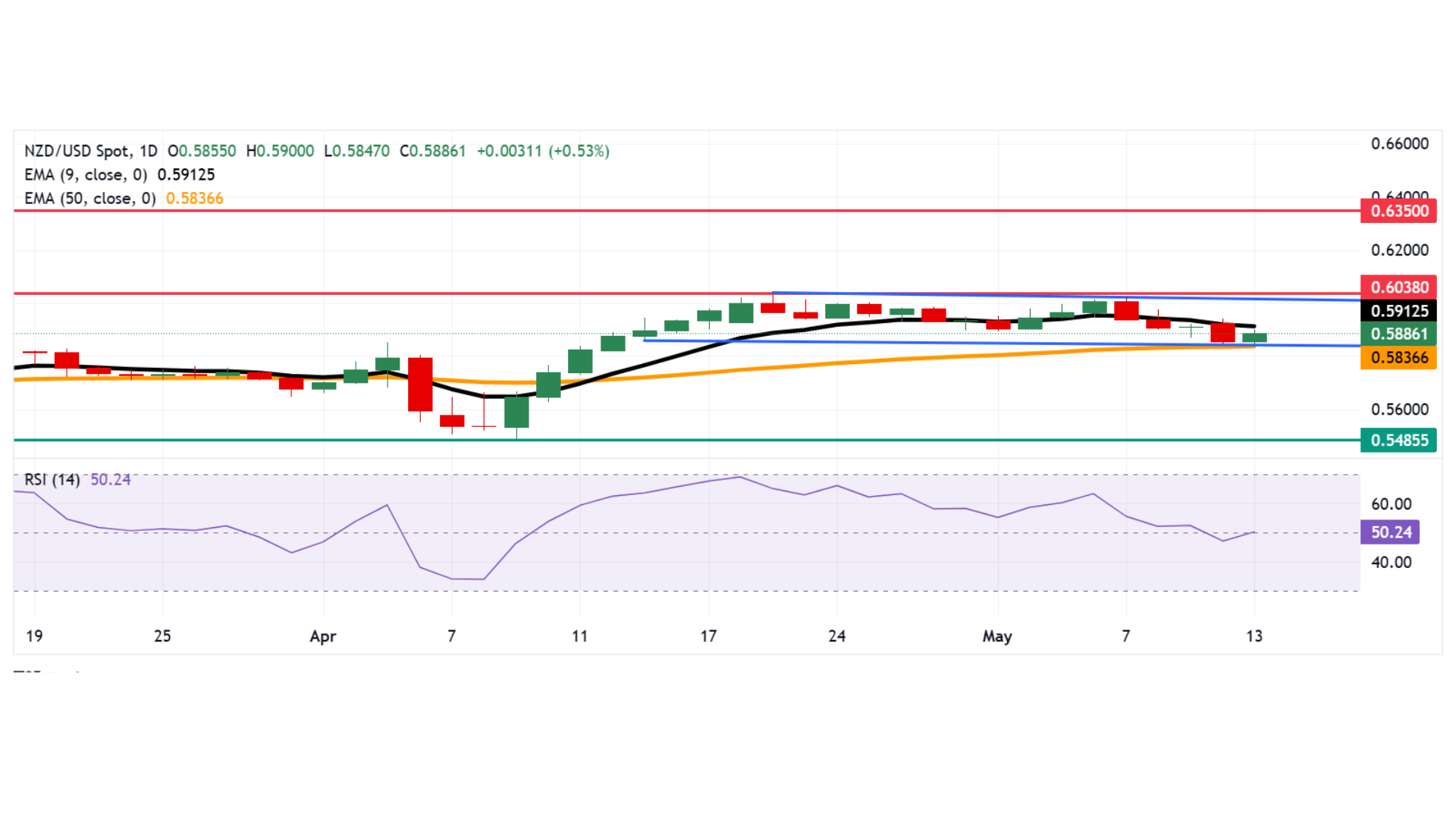Click the open value O0.58550
1456x819 pixels.
(202, 151)
